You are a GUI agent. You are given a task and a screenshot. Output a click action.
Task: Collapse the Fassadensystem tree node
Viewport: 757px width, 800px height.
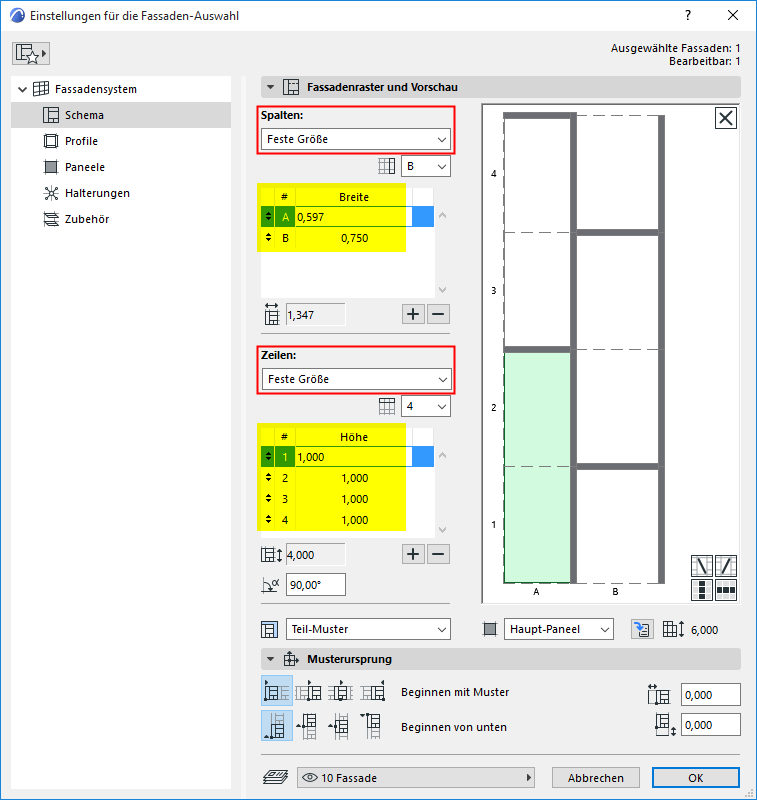pos(22,89)
